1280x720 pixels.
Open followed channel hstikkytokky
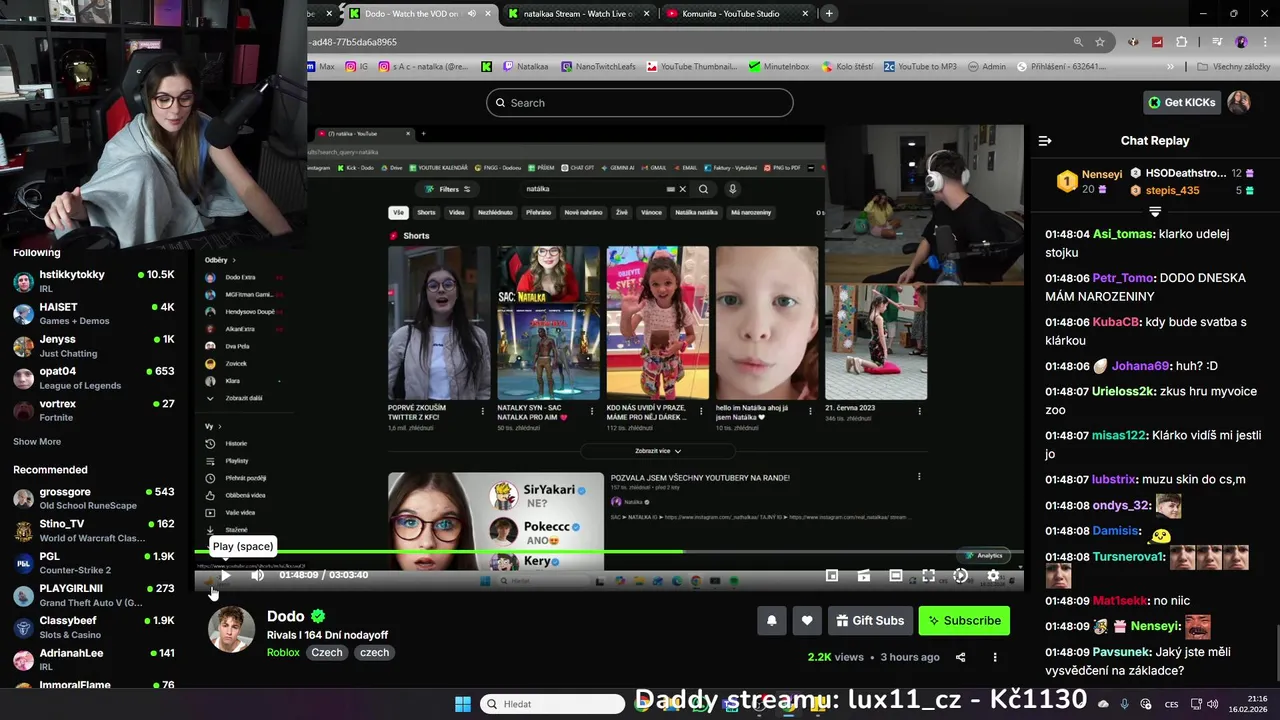pos(95,281)
